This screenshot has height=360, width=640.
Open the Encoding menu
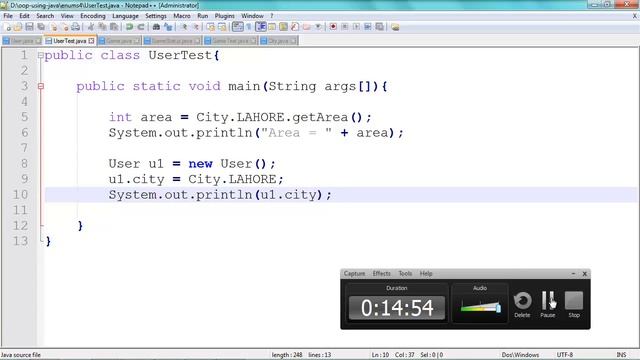click(93, 16)
